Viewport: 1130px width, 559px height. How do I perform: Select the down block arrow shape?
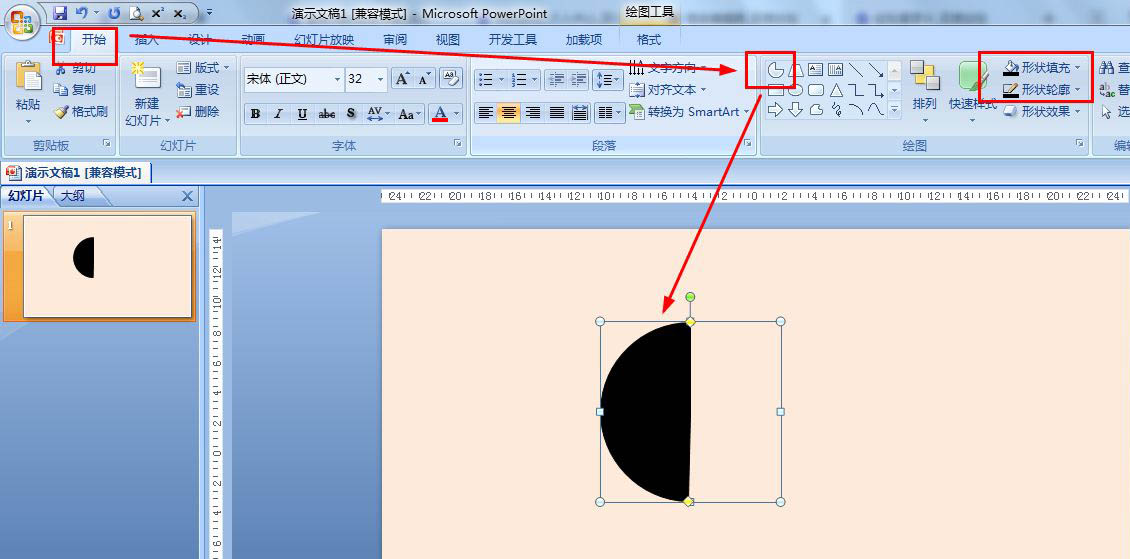click(x=796, y=109)
